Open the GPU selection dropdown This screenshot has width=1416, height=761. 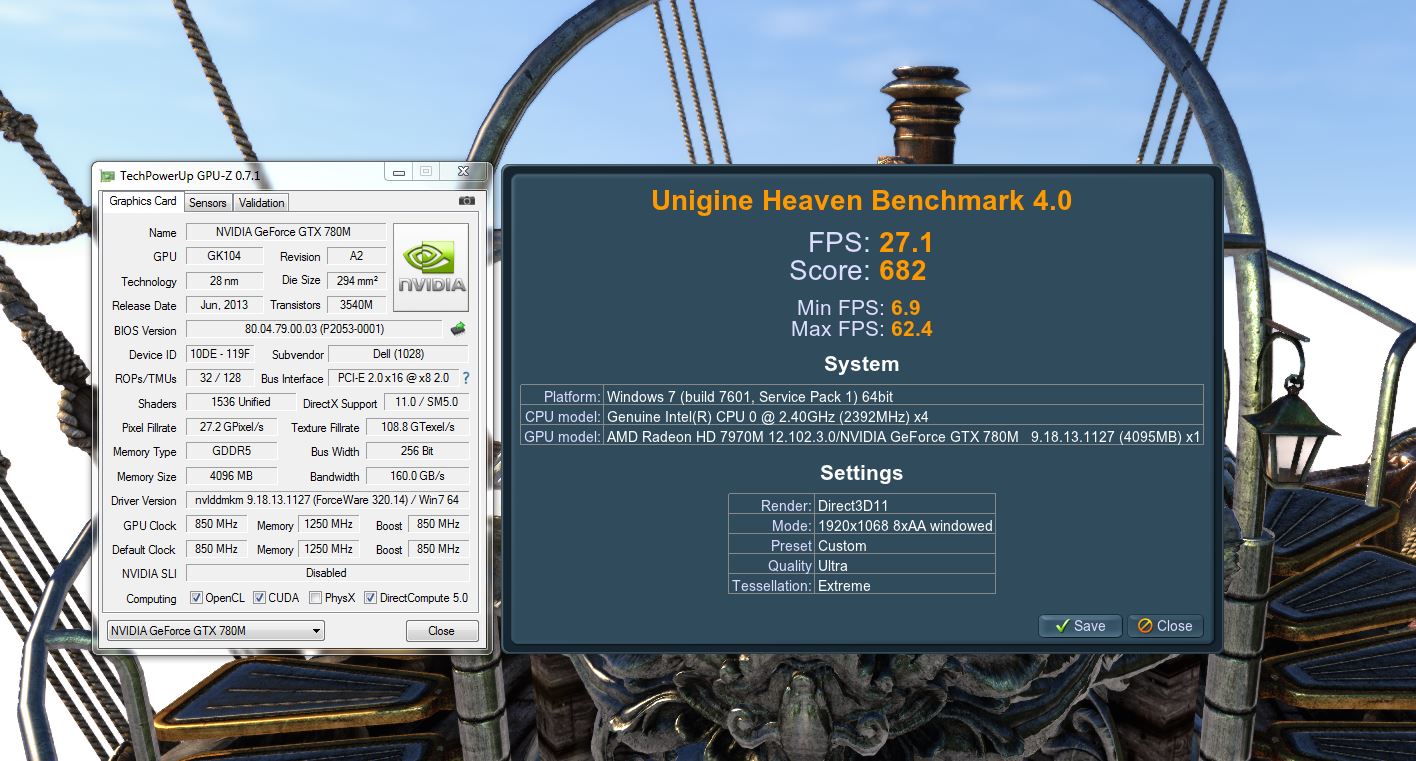(x=216, y=631)
